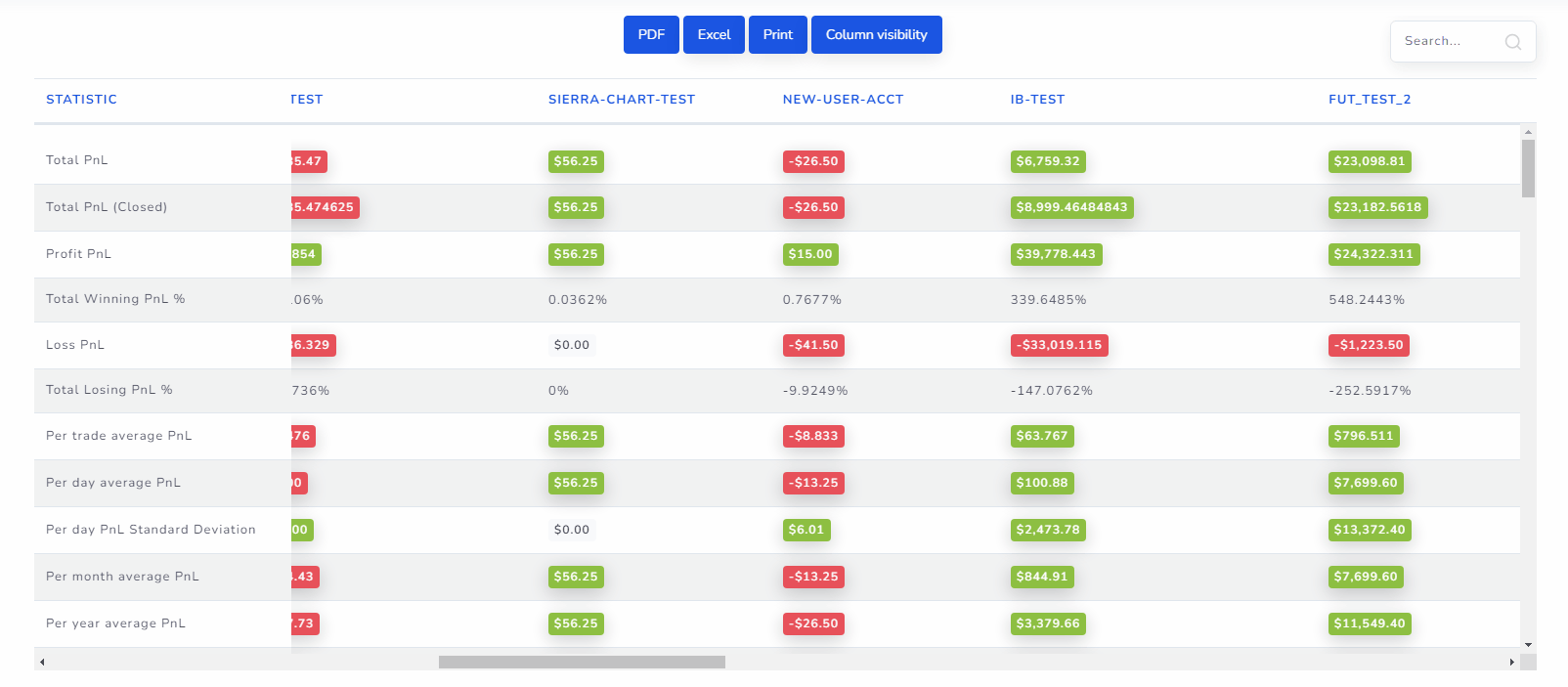Select the Per day PnL Standard Deviation row label
The height and width of the screenshot is (687, 1568).
(x=151, y=530)
